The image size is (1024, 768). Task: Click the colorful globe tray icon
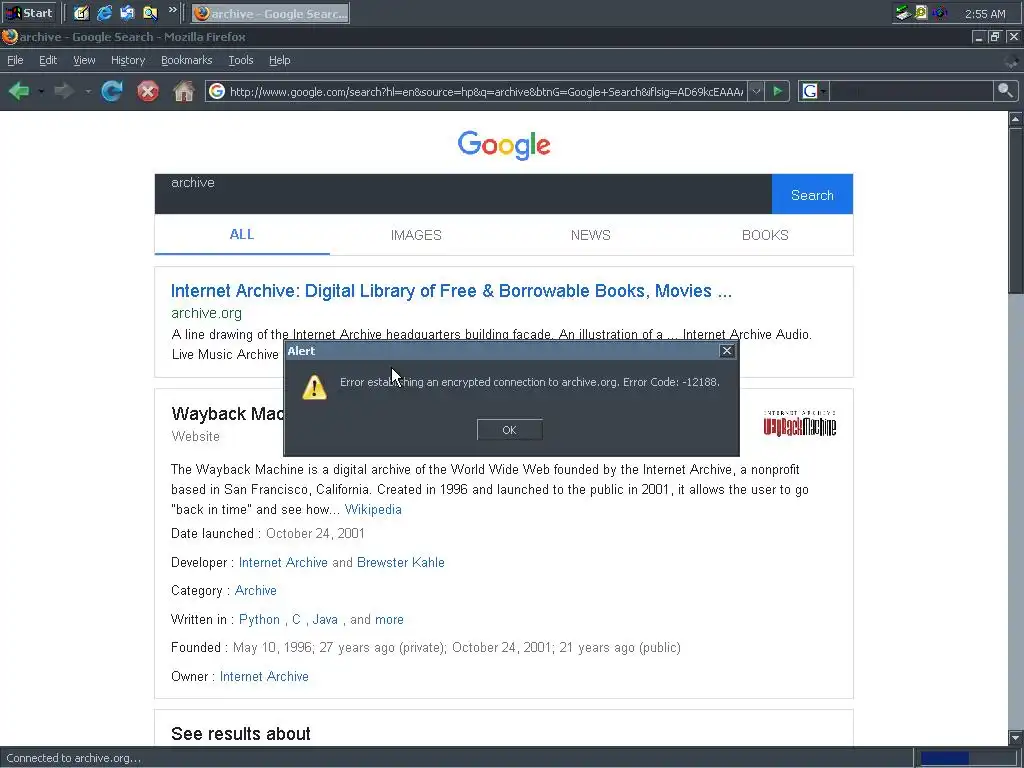point(940,12)
